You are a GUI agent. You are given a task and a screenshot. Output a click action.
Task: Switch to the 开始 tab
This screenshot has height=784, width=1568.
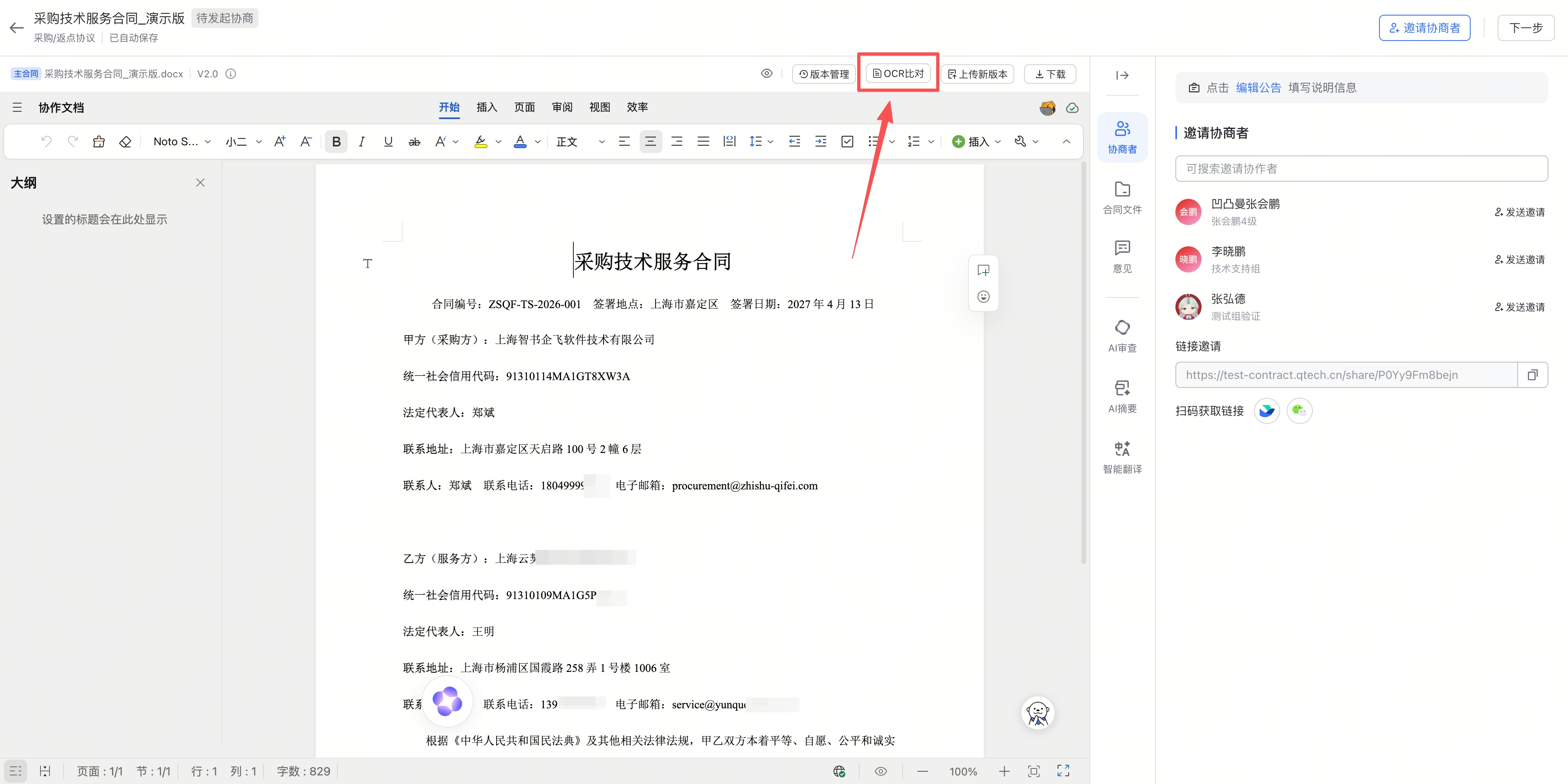(x=449, y=107)
